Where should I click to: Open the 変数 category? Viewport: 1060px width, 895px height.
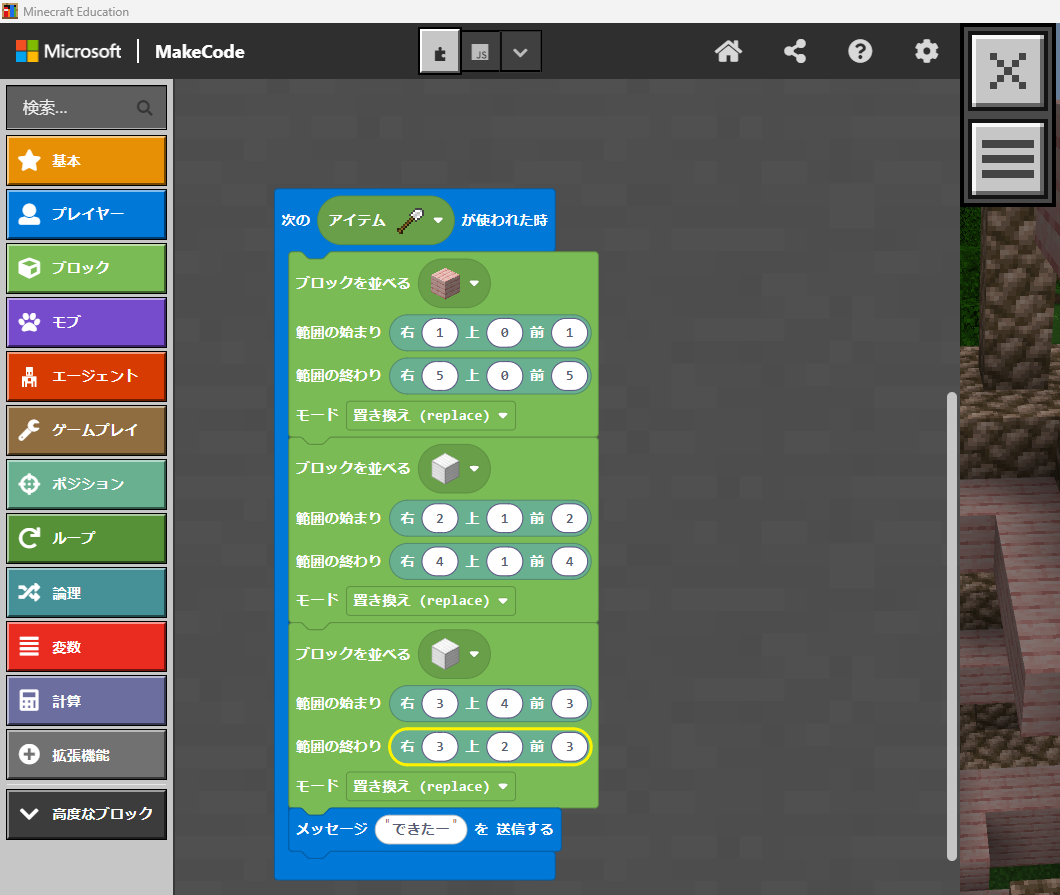(x=87, y=647)
